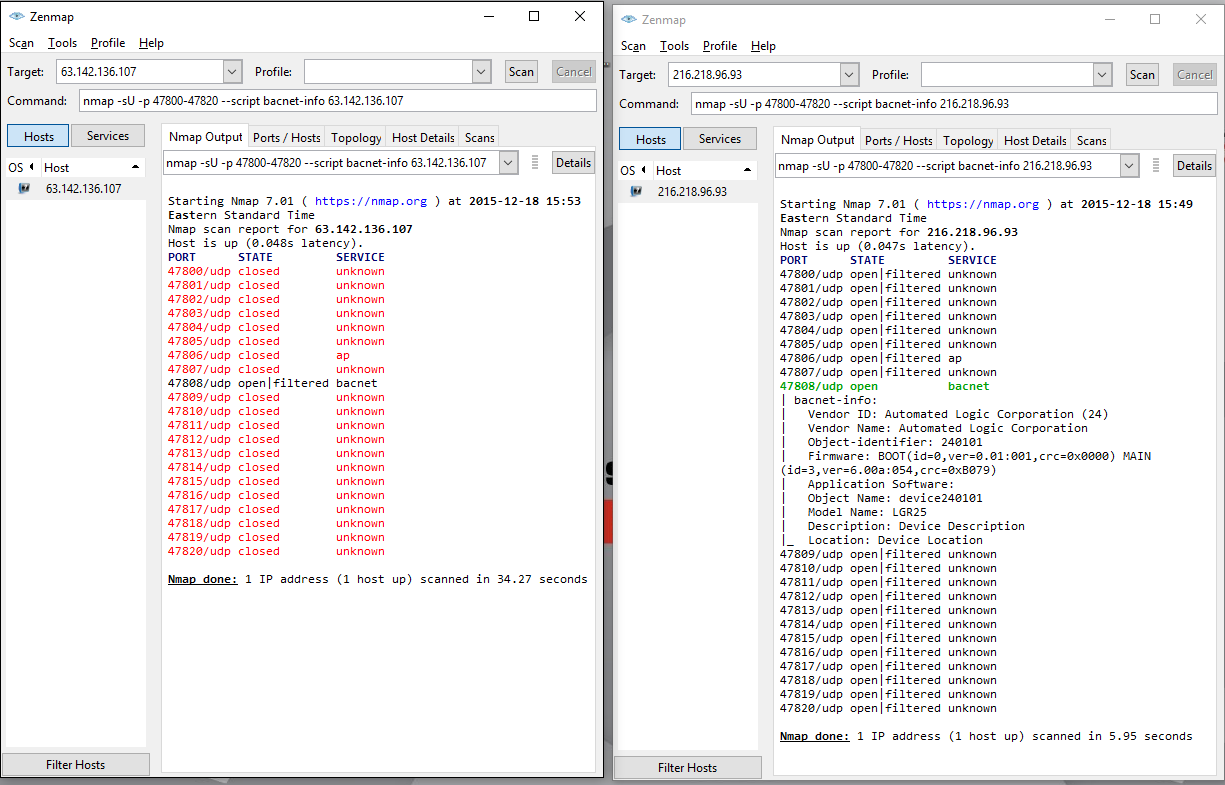Open Profile menu in right window

[720, 46]
